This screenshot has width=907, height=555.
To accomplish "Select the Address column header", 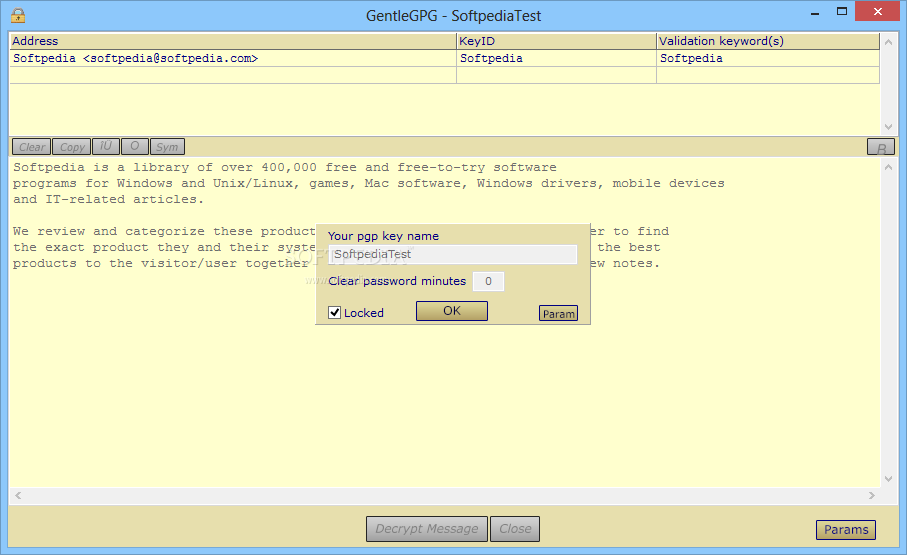I will point(233,41).
